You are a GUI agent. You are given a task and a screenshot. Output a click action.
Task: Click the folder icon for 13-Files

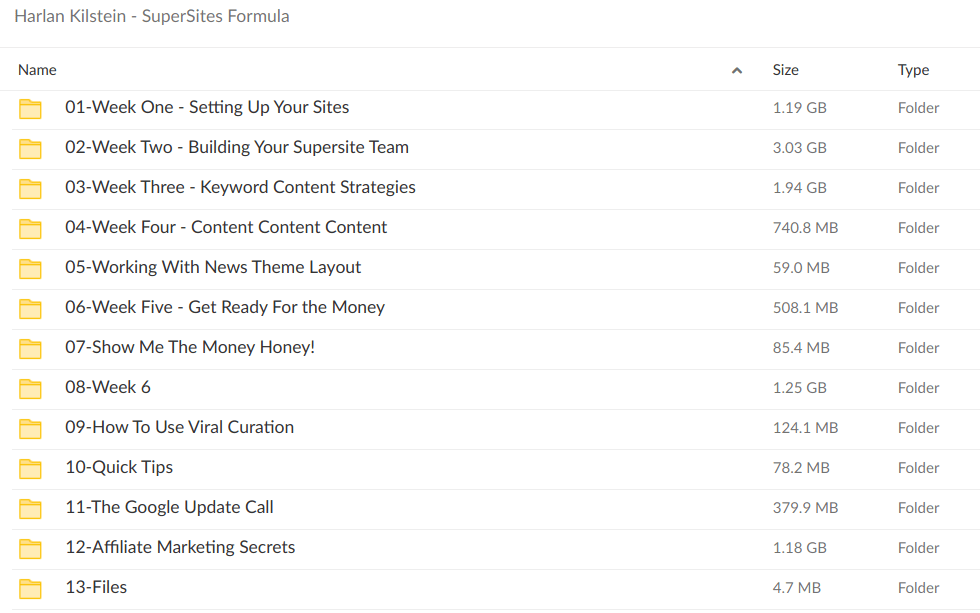pos(31,589)
